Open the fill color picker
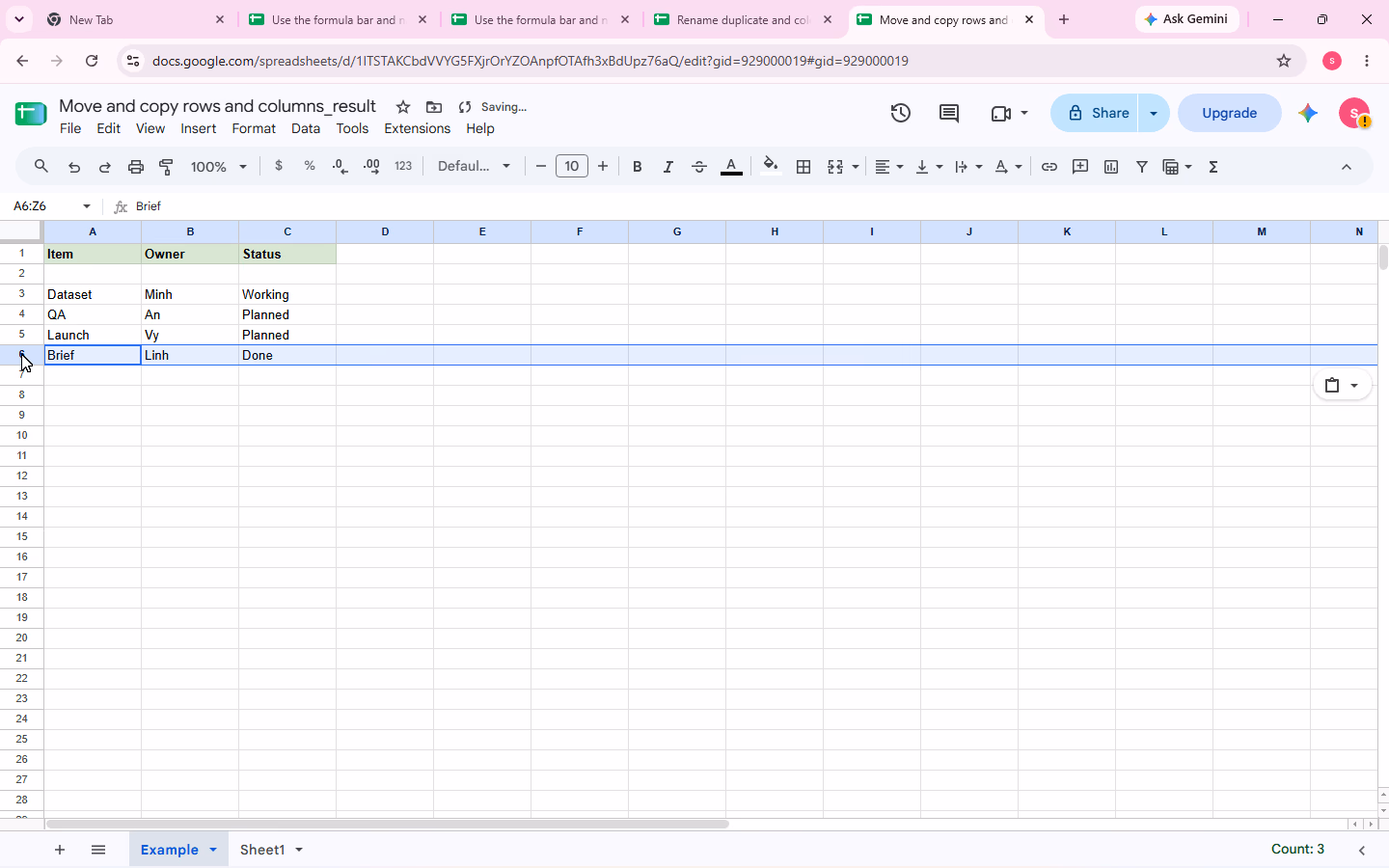1389x868 pixels. pyautogui.click(x=770, y=167)
